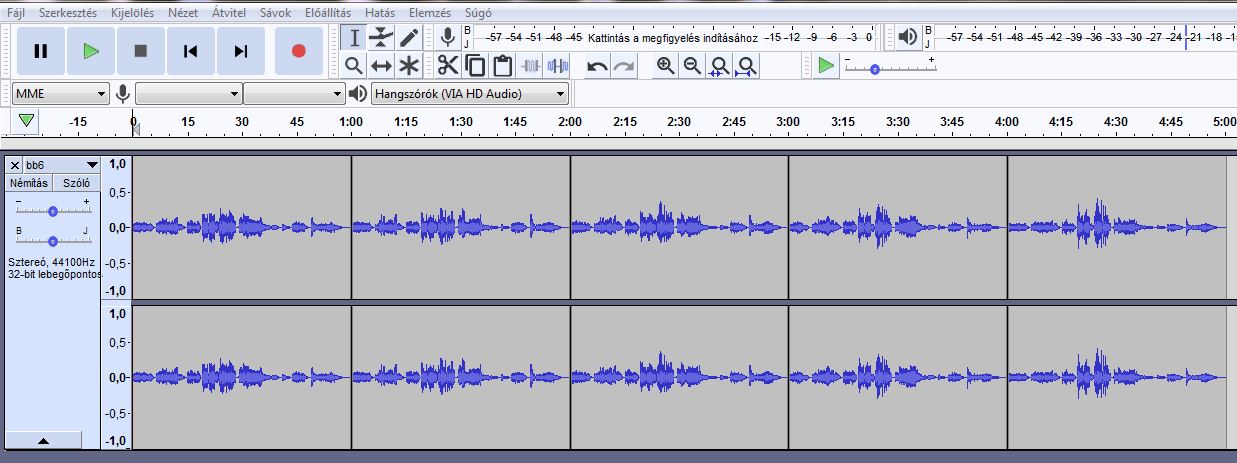Click the Zoom In magnifier icon
The width and height of the screenshot is (1237, 463).
point(665,66)
